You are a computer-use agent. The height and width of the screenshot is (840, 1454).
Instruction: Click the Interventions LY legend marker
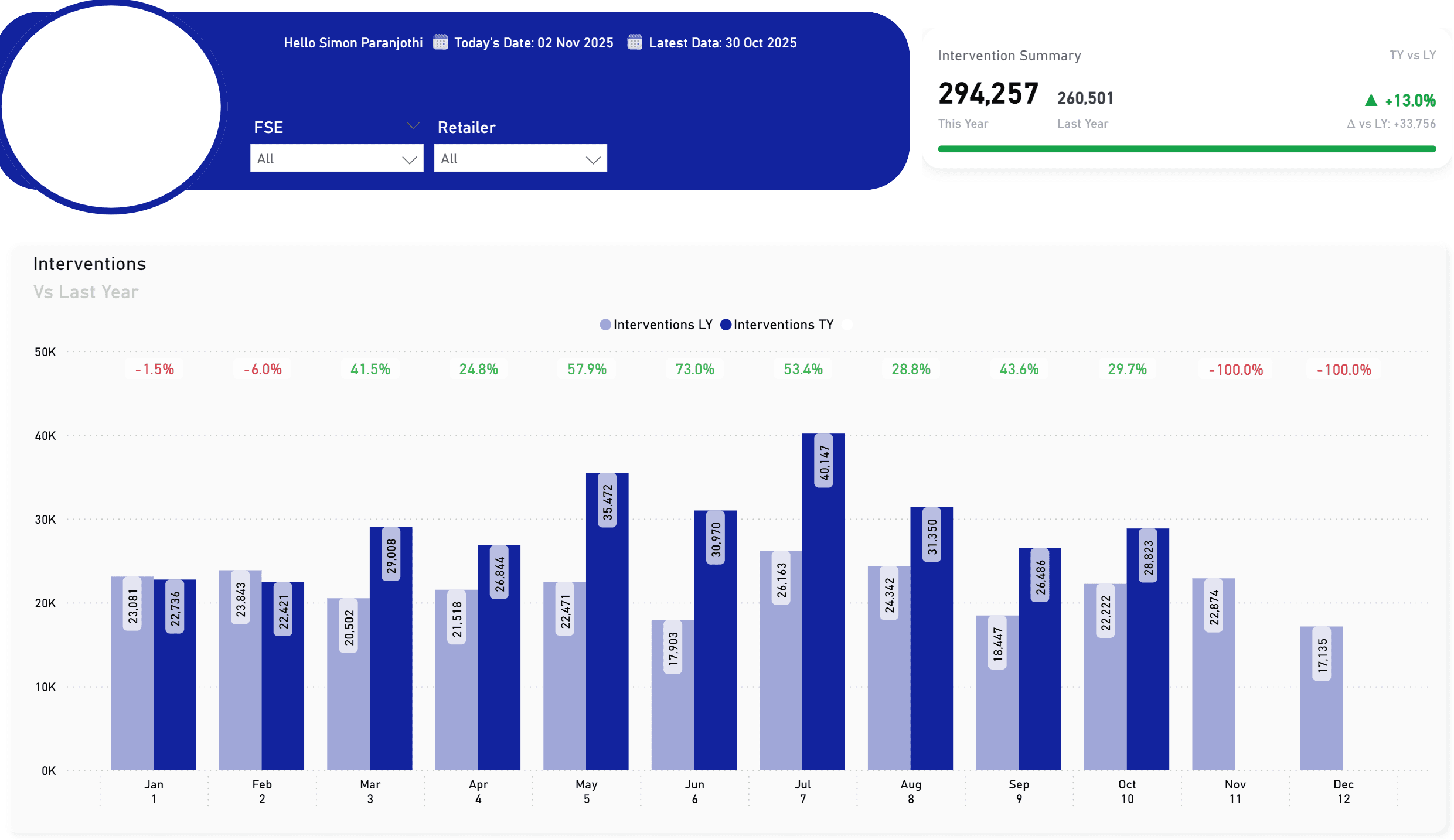coord(605,325)
